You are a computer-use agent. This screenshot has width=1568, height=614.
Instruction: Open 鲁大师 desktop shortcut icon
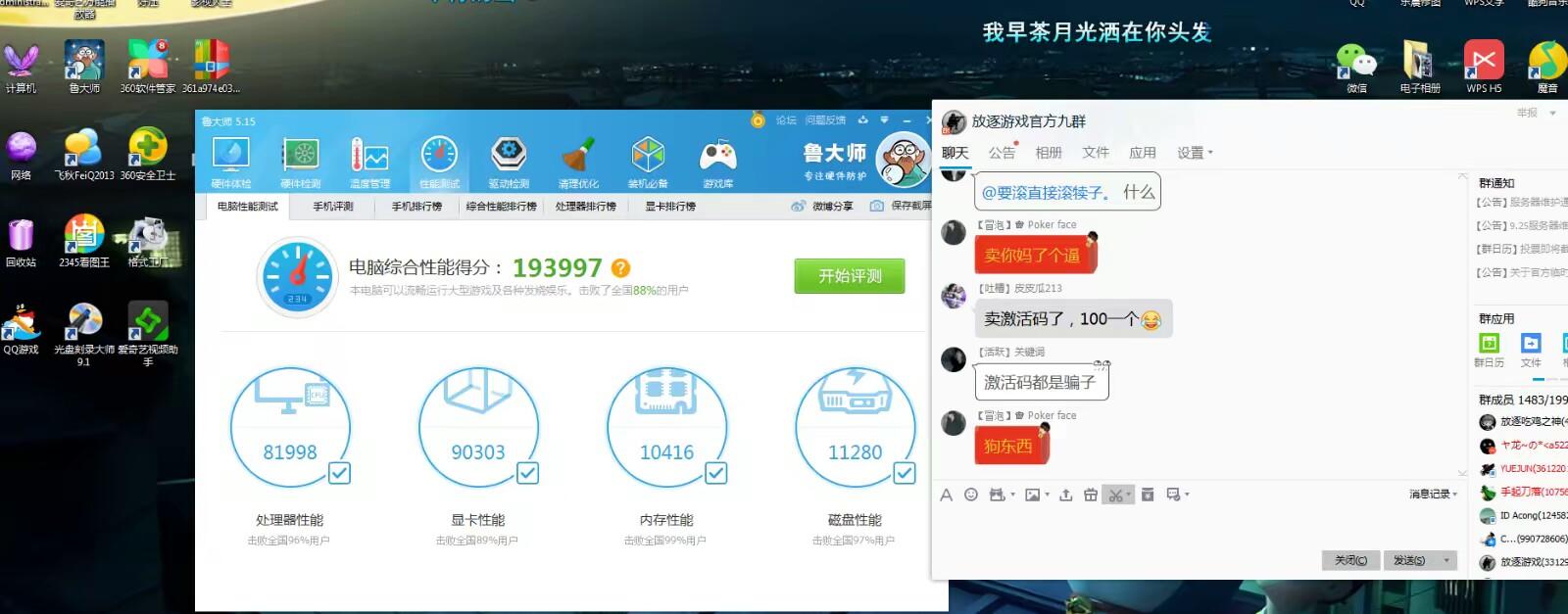point(84,68)
